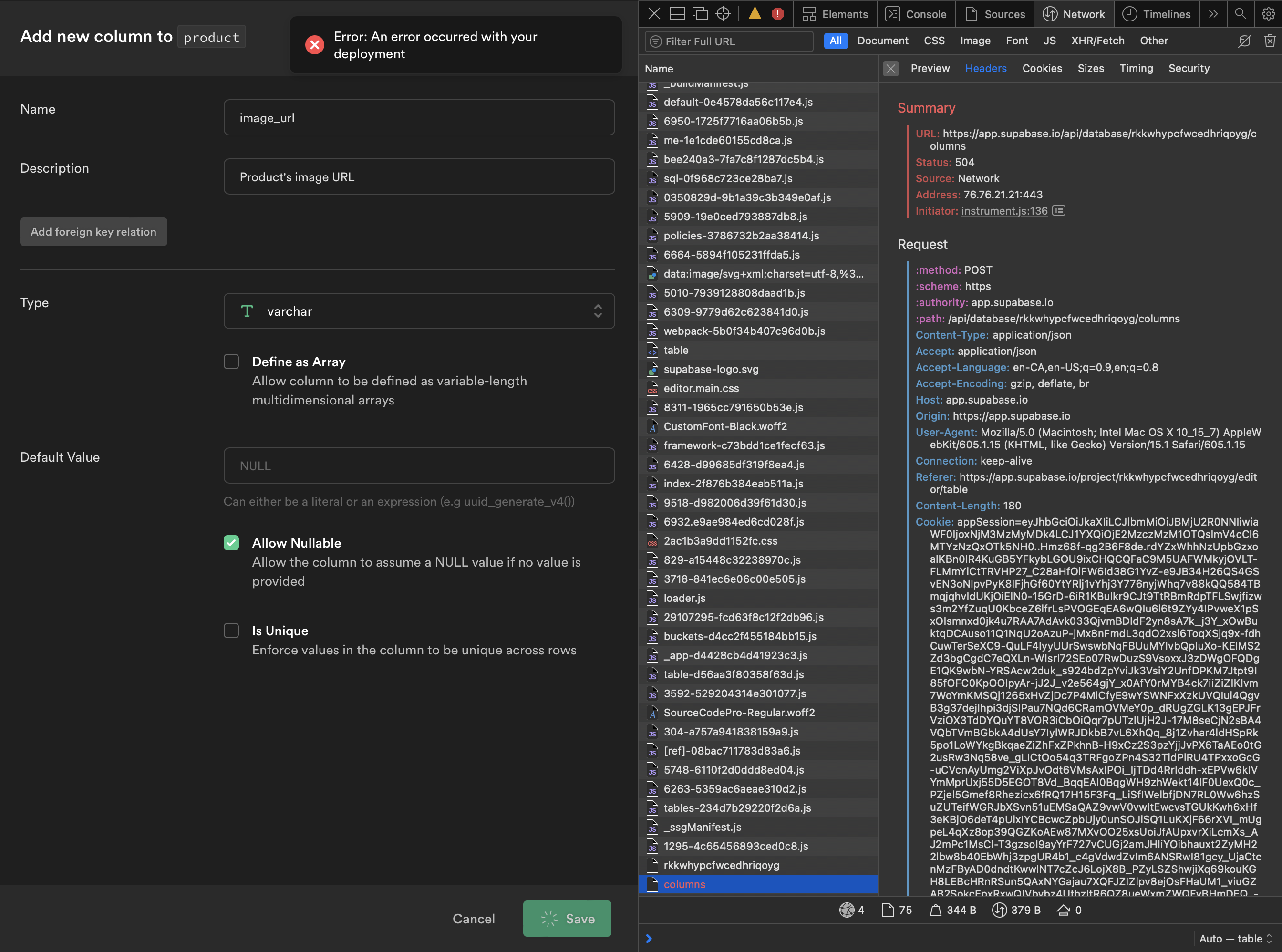This screenshot has width=1282, height=952.
Task: Open Web Inspector settings gear
Action: pyautogui.click(x=1268, y=14)
